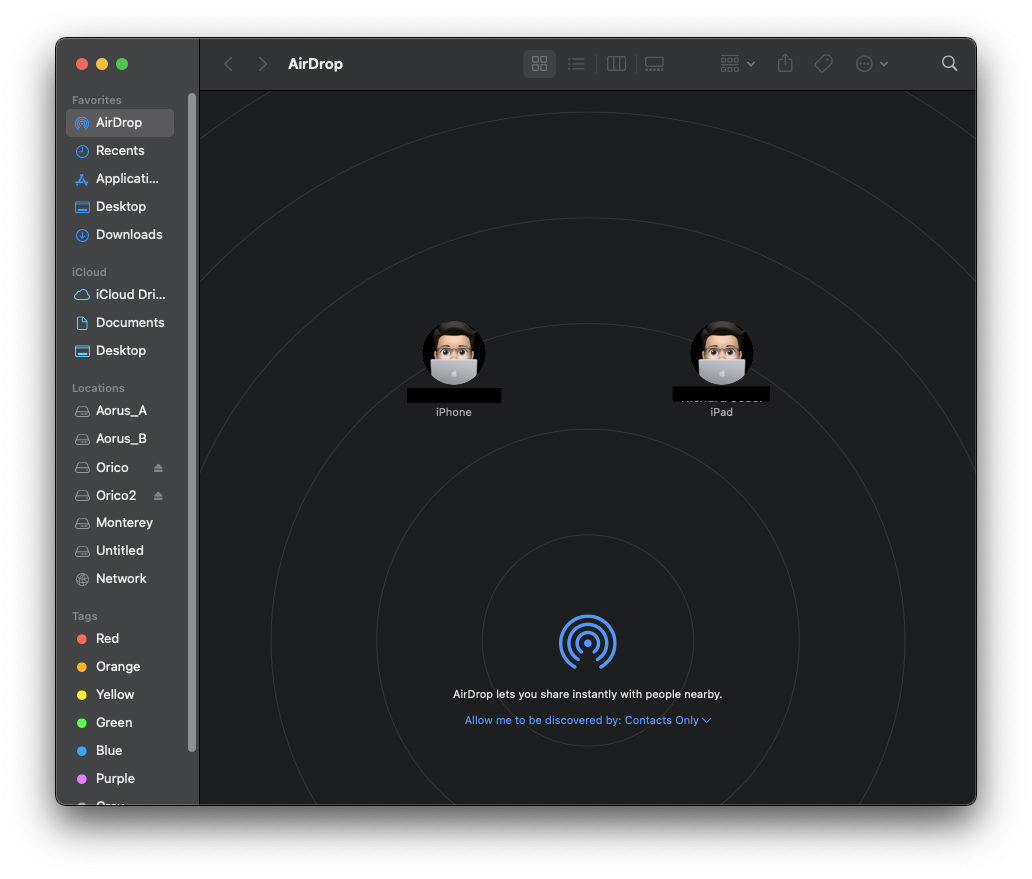
Task: Open Downloads in the sidebar
Action: pos(128,235)
